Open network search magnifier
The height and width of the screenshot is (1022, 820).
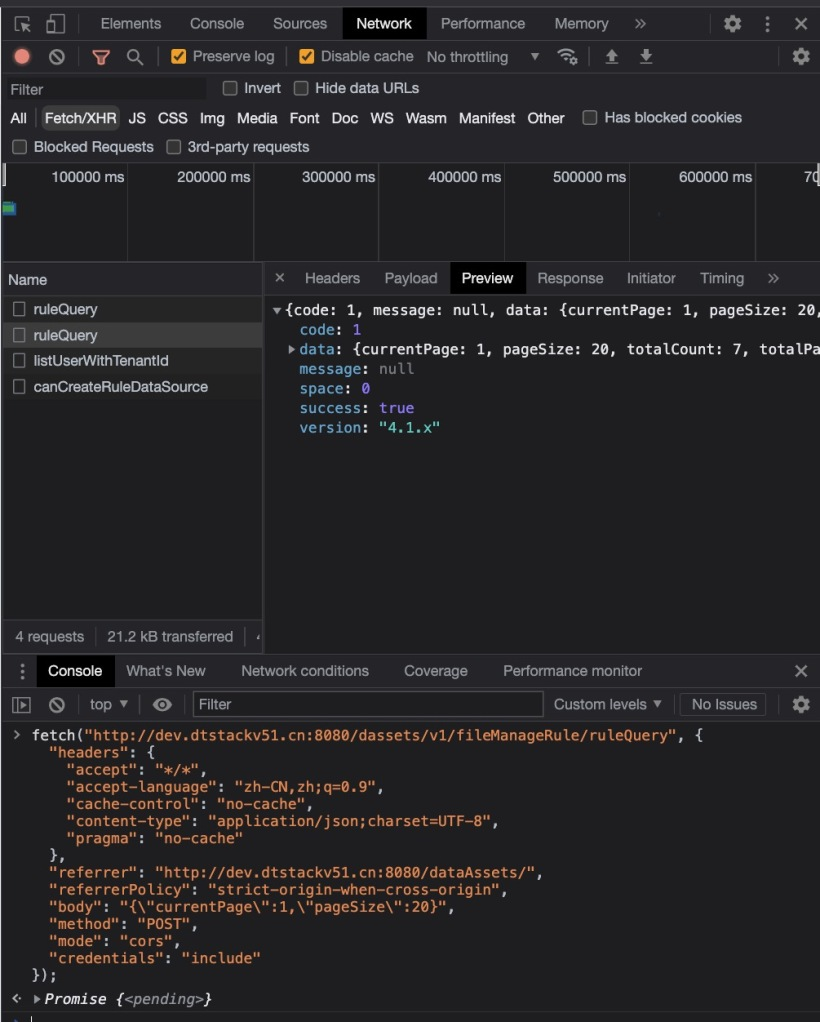pyautogui.click(x=135, y=57)
